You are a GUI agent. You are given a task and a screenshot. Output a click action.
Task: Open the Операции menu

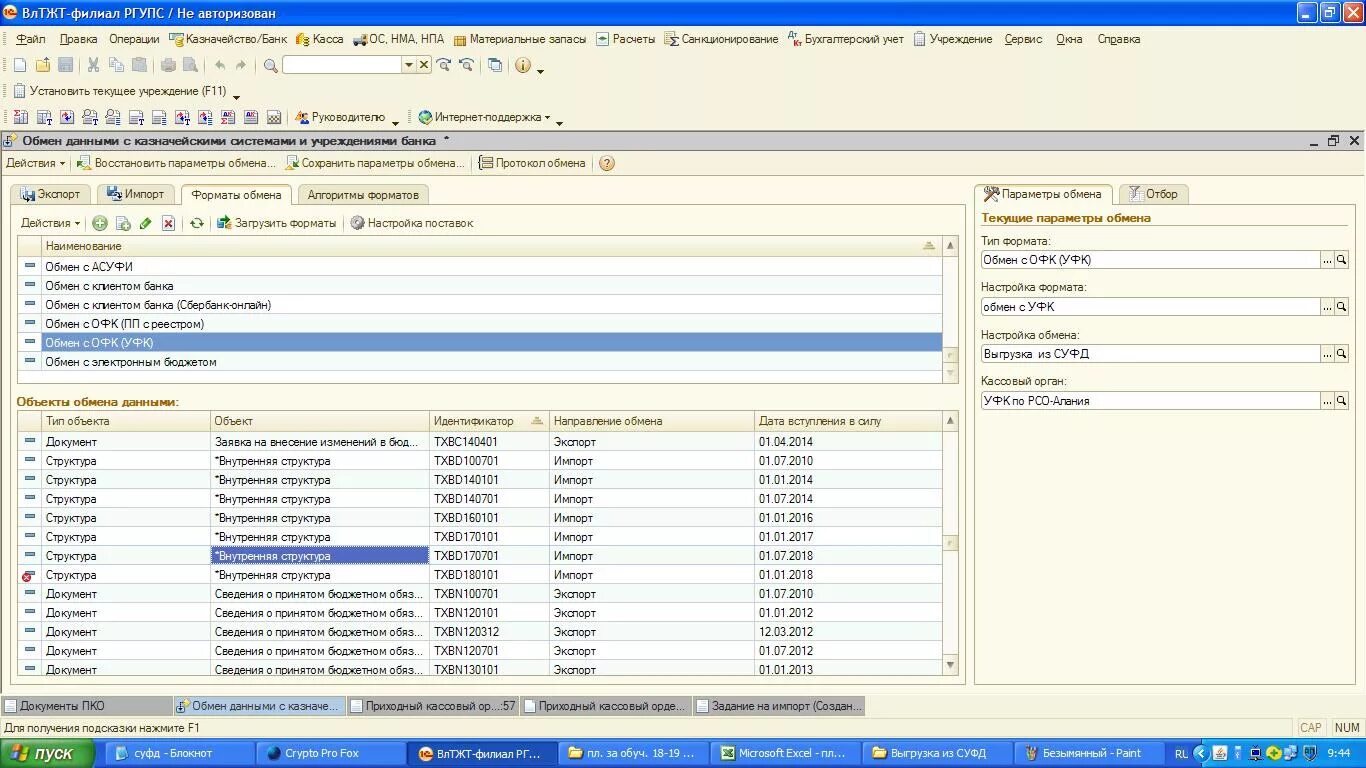click(134, 39)
